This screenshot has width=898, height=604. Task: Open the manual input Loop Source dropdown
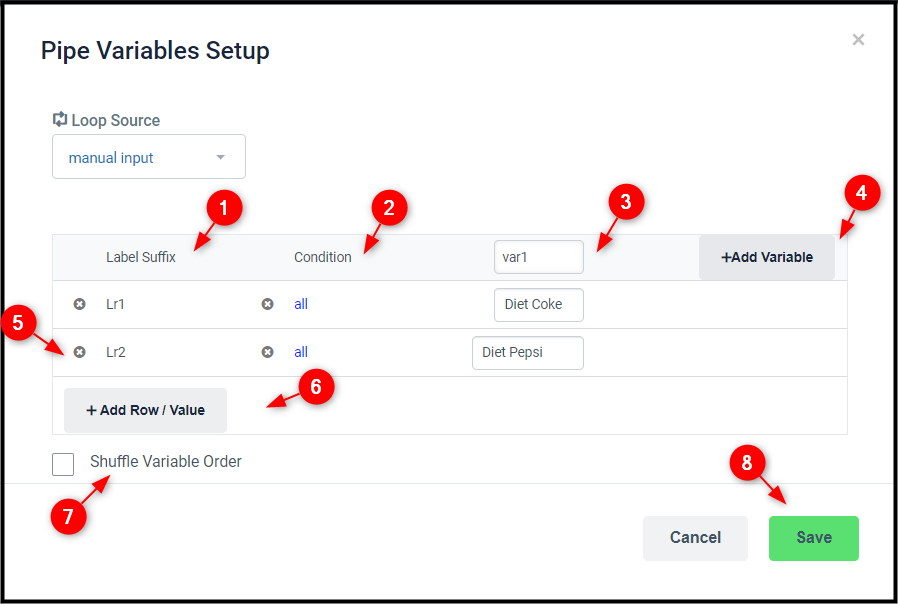tap(149, 157)
